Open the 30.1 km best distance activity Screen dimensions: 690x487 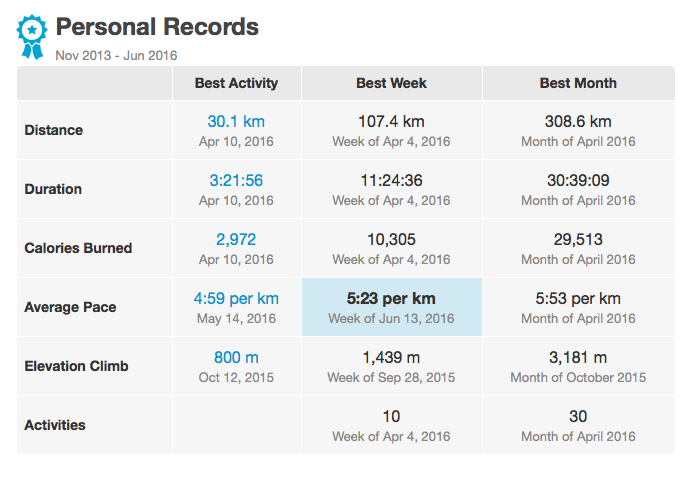point(236,122)
